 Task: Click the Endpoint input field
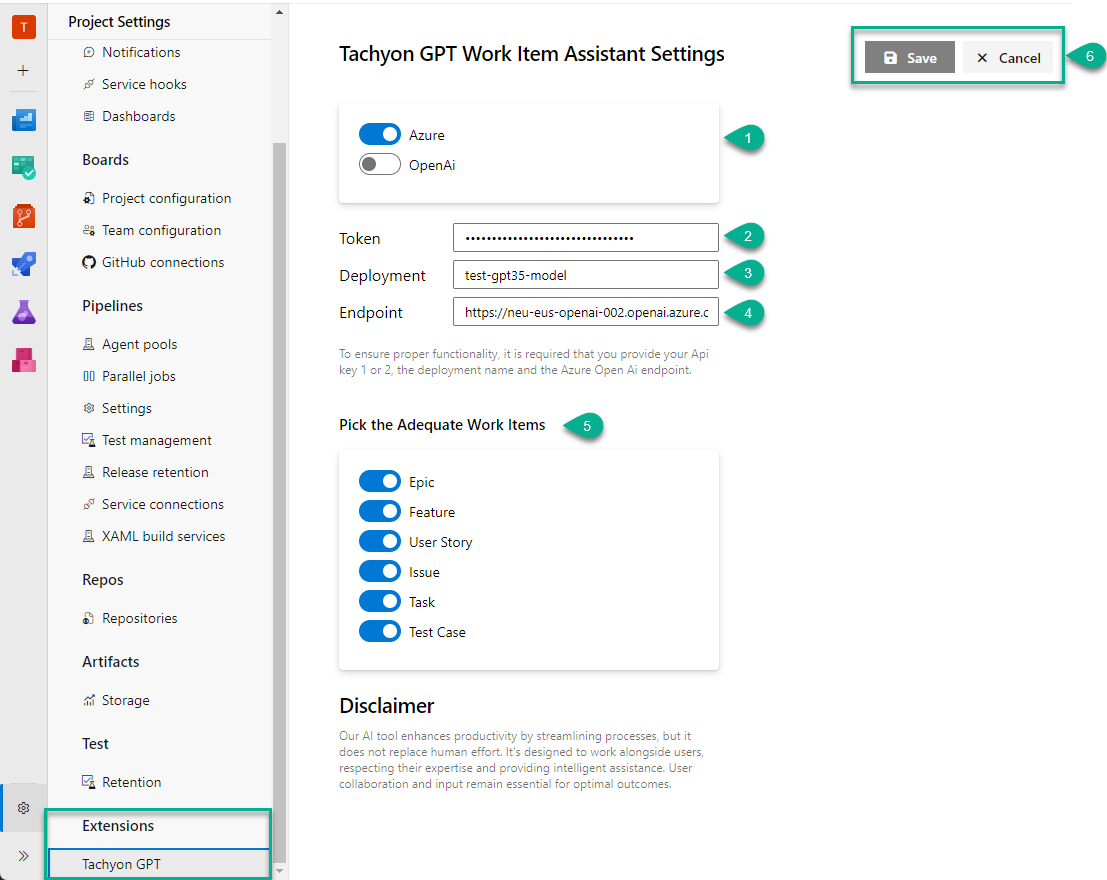coord(585,313)
